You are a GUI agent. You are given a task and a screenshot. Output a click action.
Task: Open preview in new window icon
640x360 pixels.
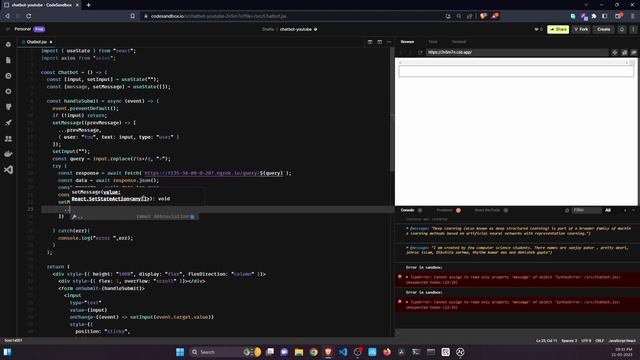(624, 52)
